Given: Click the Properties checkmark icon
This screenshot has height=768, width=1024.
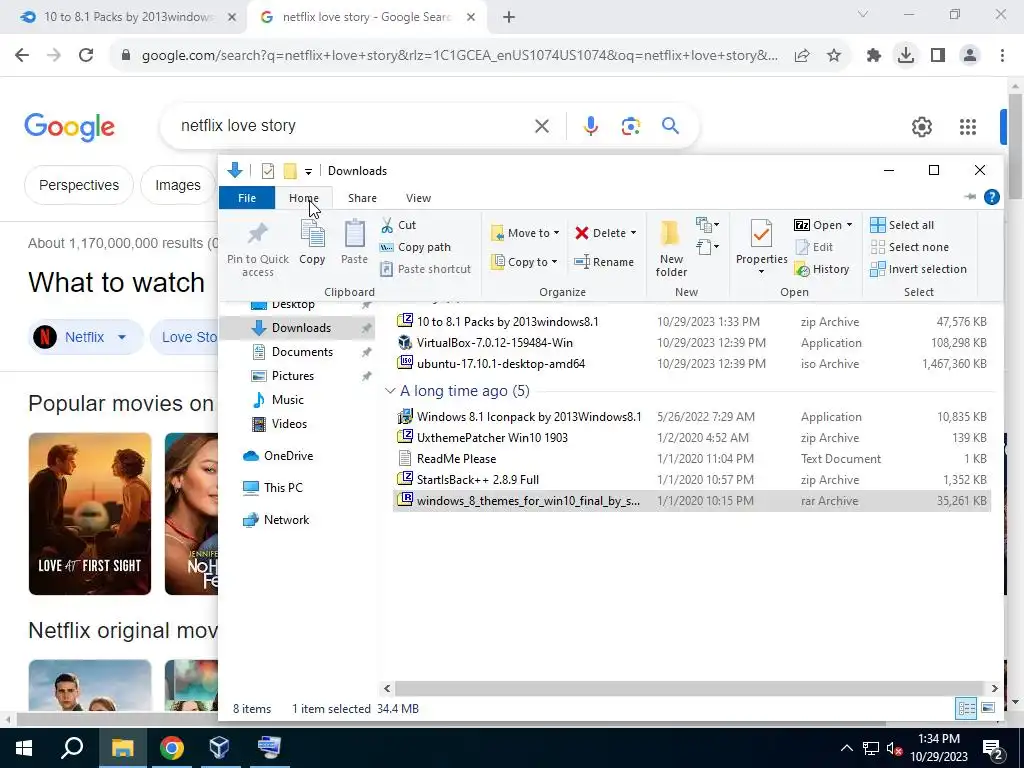Looking at the screenshot, I should [761, 234].
